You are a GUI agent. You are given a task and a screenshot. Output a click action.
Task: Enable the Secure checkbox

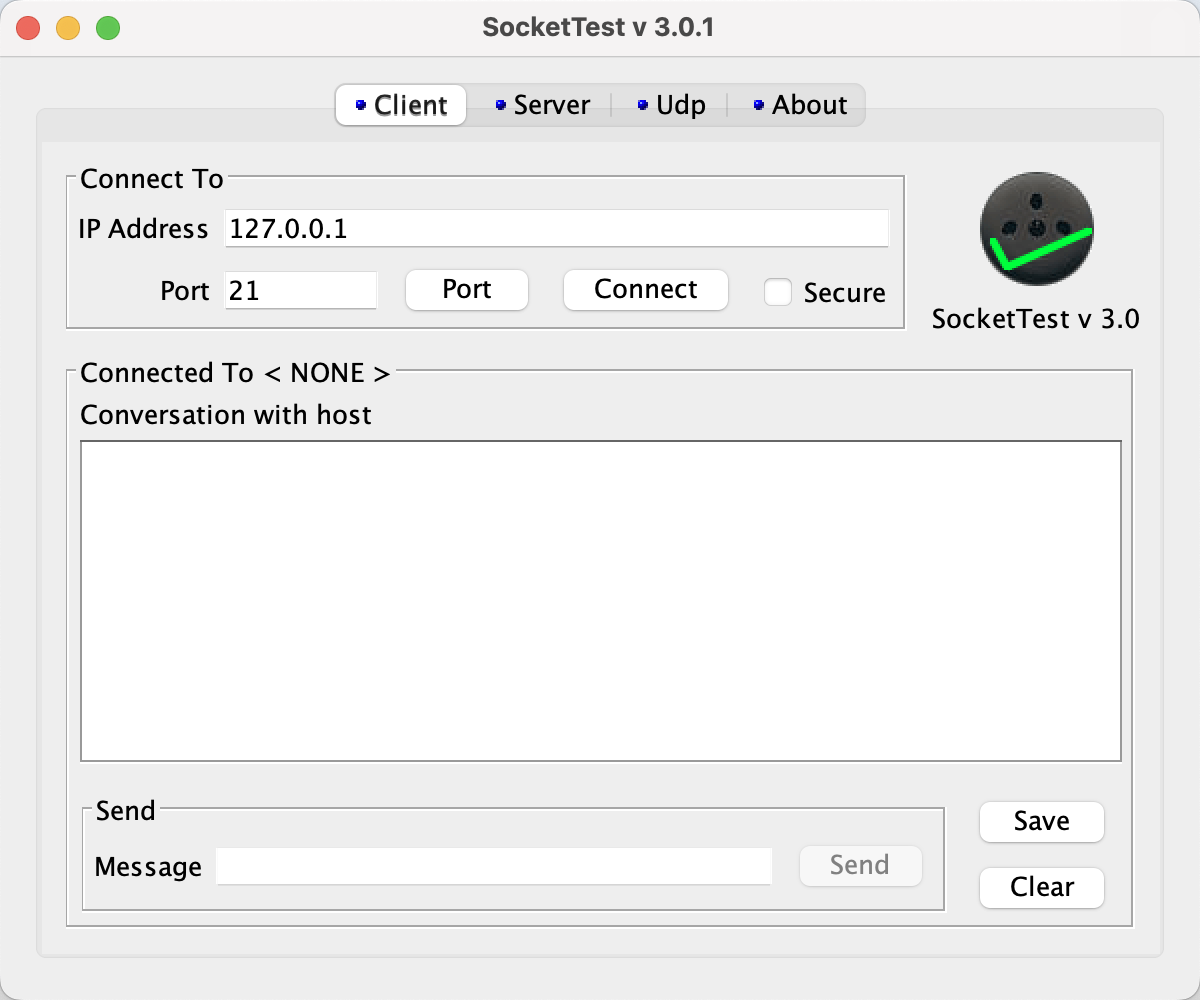[x=778, y=291]
